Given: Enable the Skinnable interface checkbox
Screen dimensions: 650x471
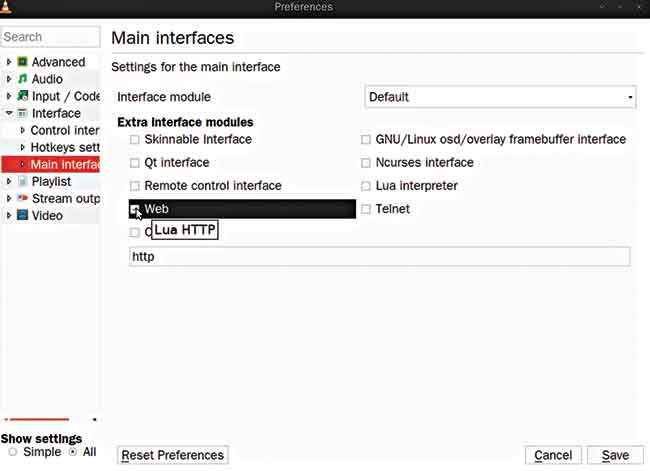Looking at the screenshot, I should point(134,139).
